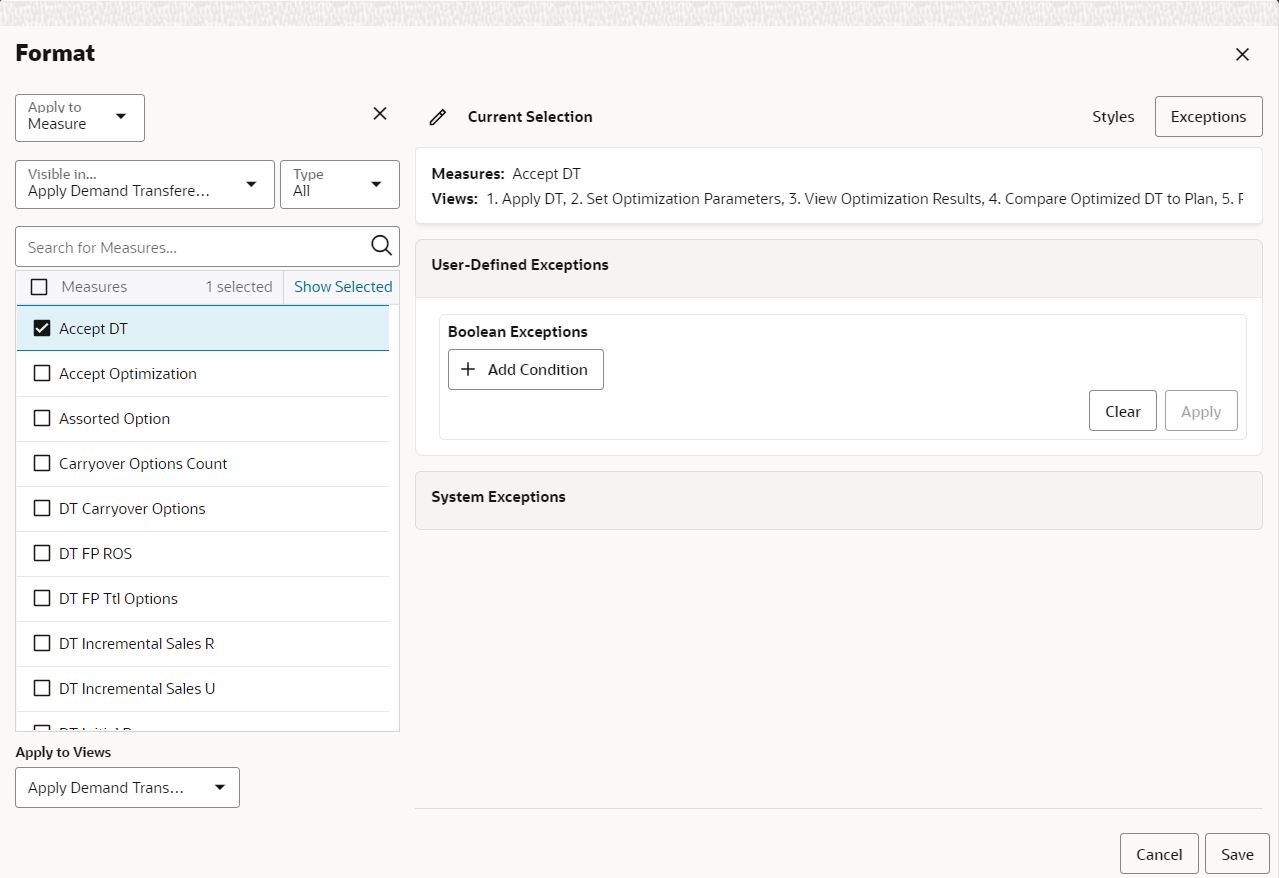Viewport: 1279px width, 878px height.
Task: Click the magnifier search icon
Action: point(380,246)
